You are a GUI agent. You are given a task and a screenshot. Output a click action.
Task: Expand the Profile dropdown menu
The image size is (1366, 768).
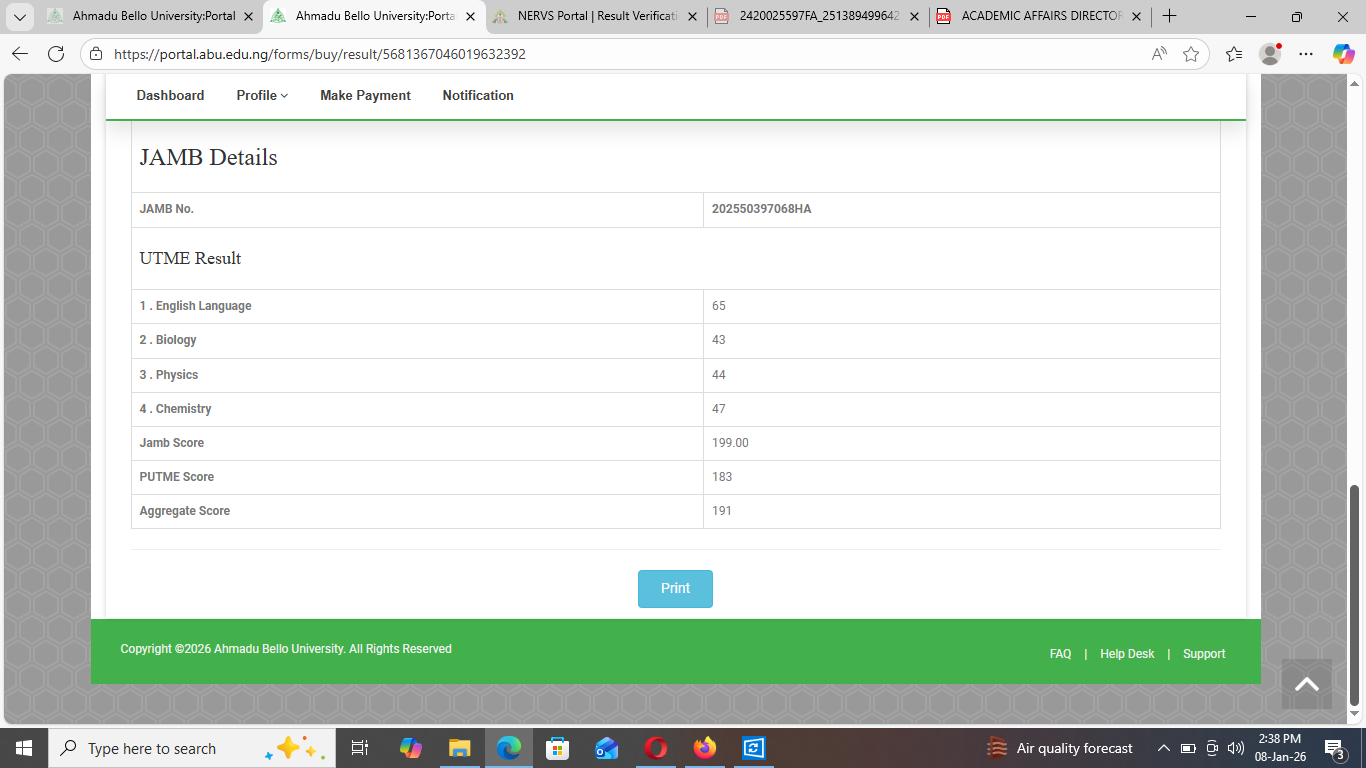click(262, 96)
